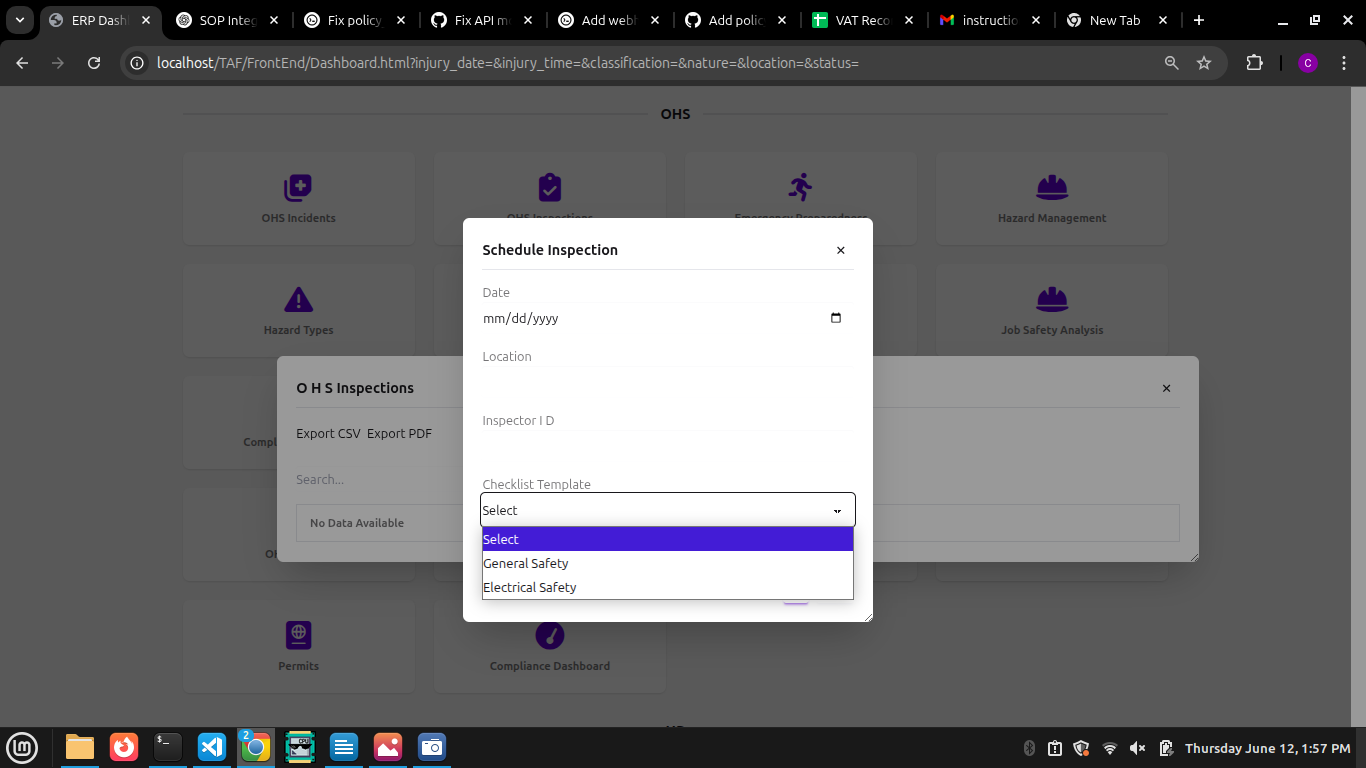Click the browser extensions puzzle icon
This screenshot has width=1366, height=768.
[x=1254, y=63]
